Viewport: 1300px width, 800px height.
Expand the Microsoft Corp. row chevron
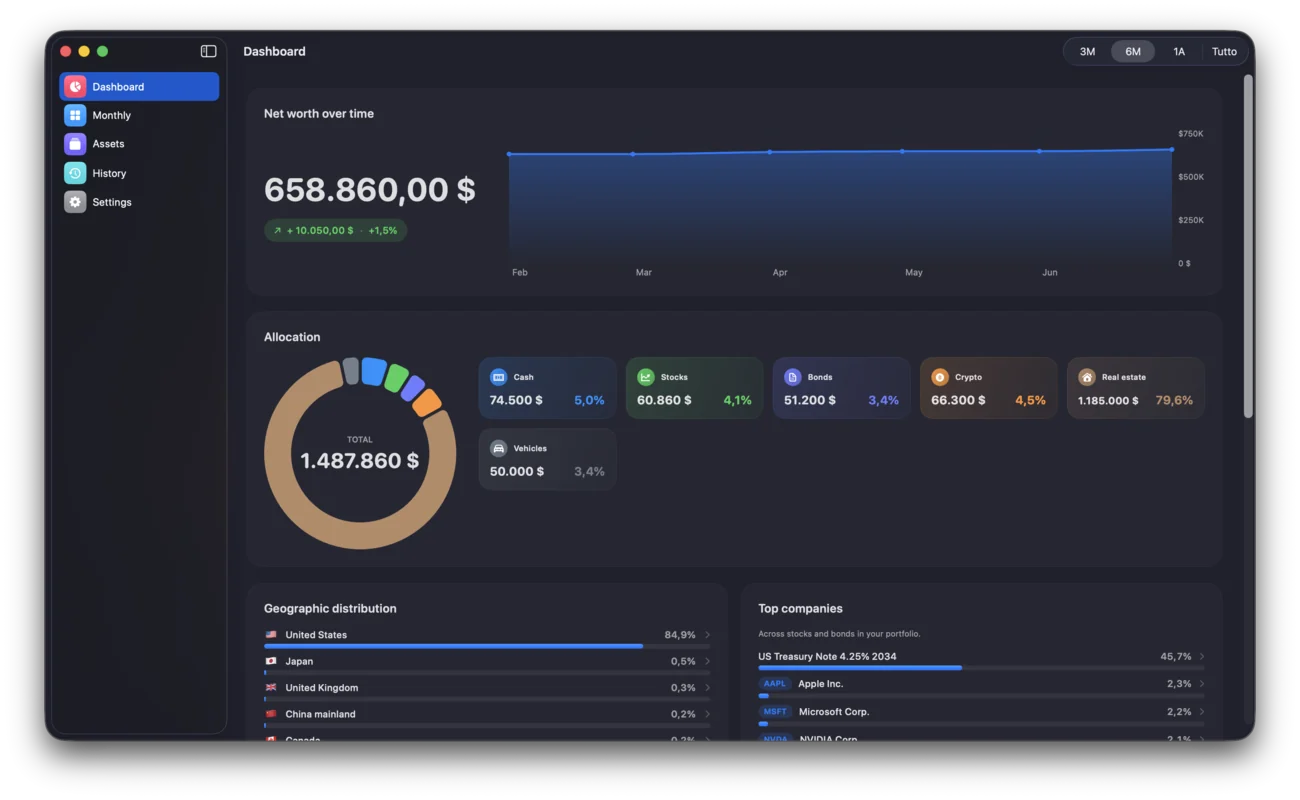pyautogui.click(x=1201, y=712)
